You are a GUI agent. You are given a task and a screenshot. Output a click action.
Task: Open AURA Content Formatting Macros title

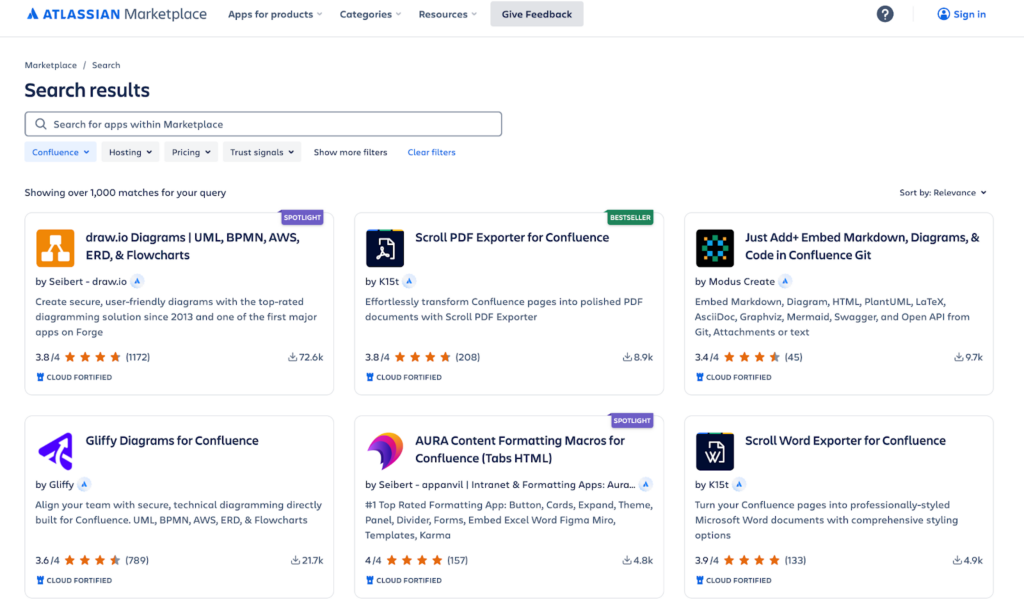point(520,449)
